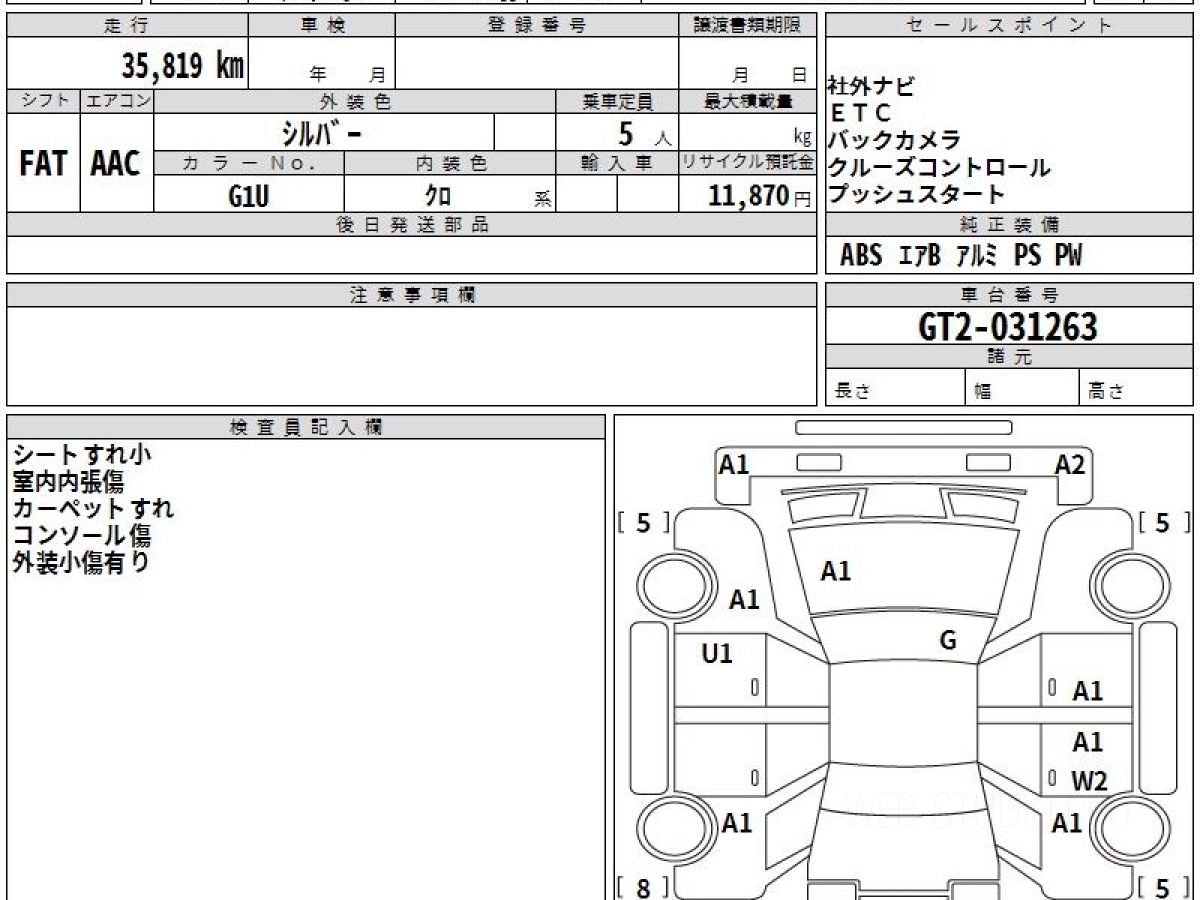Click the 長さ dimension label

[852, 392]
